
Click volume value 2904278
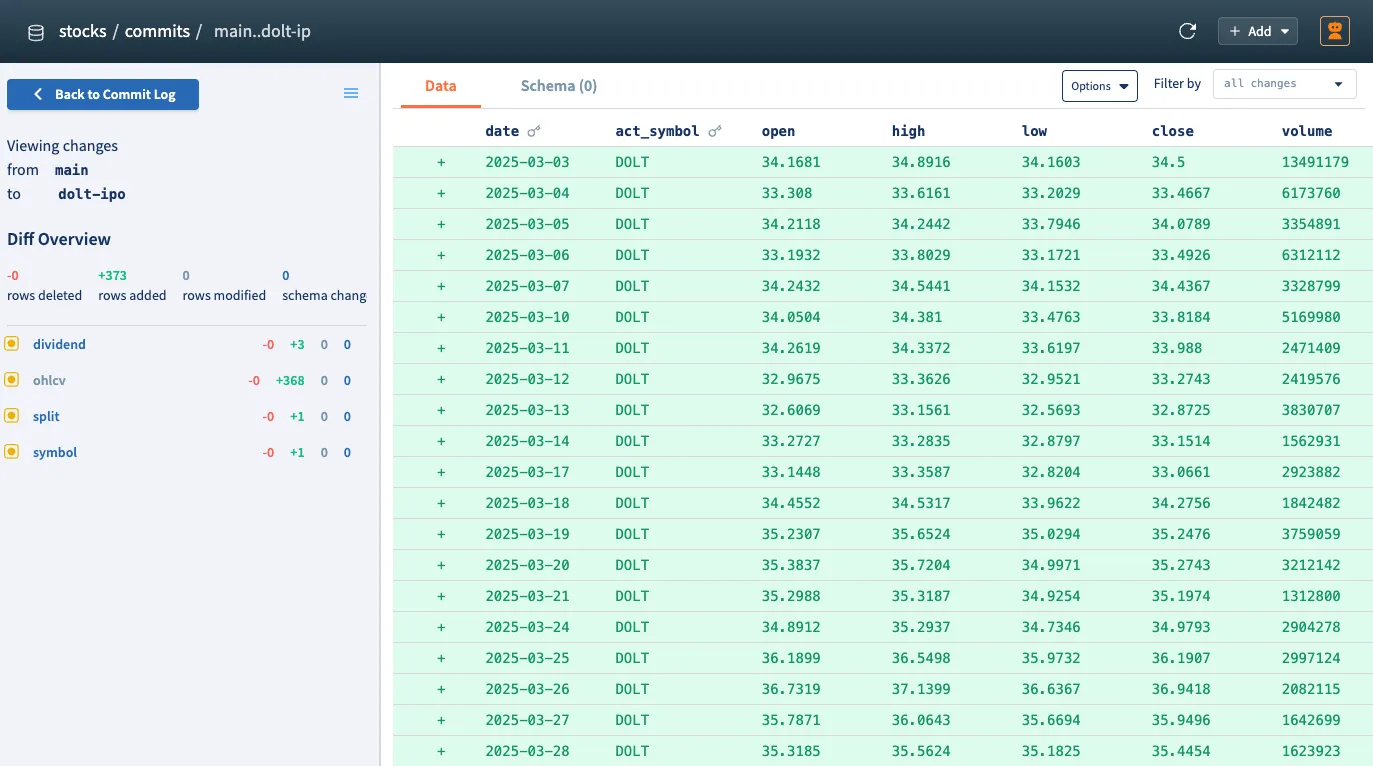click(x=1311, y=627)
